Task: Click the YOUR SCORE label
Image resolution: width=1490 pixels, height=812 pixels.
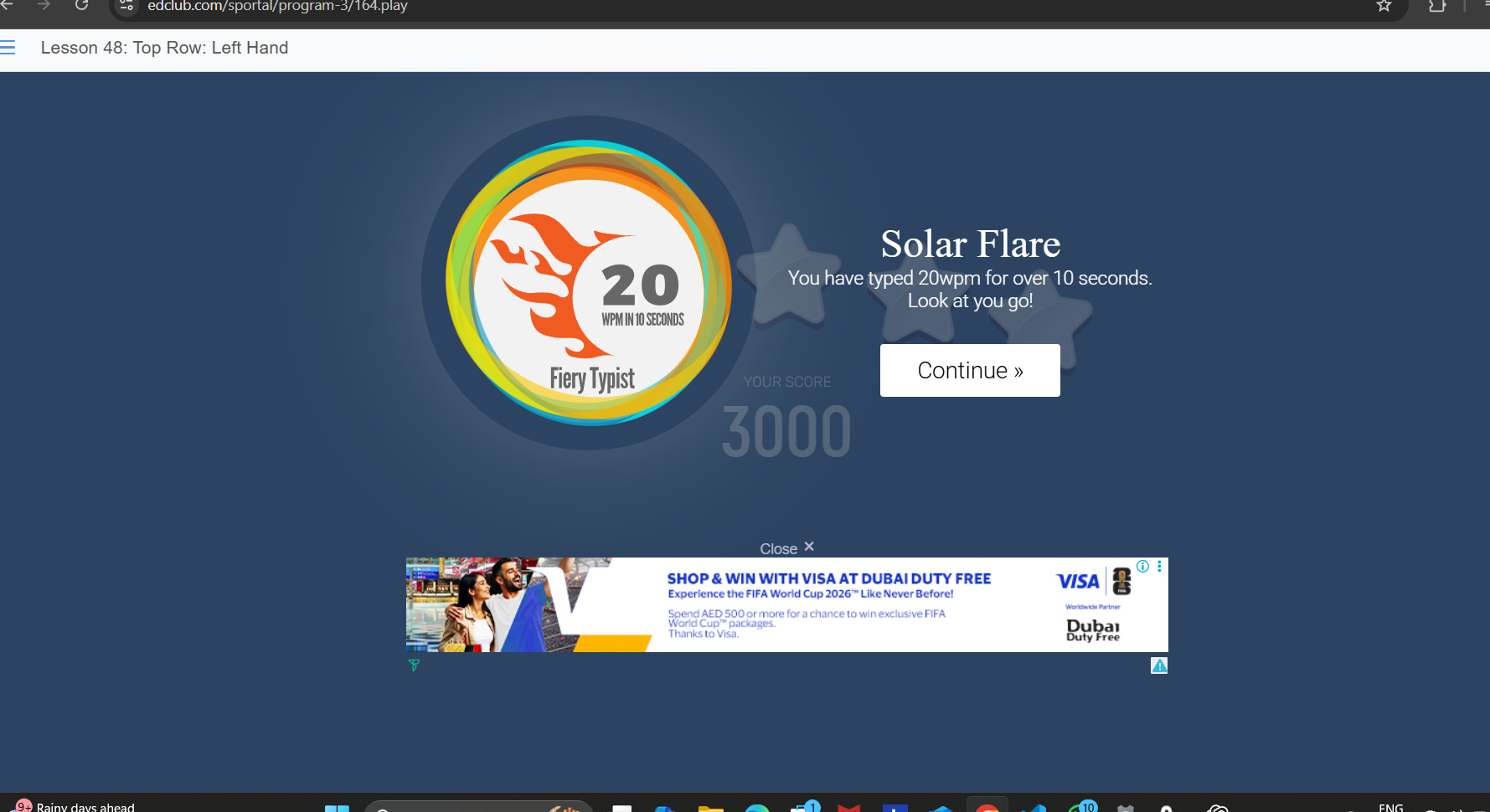Action: (787, 382)
